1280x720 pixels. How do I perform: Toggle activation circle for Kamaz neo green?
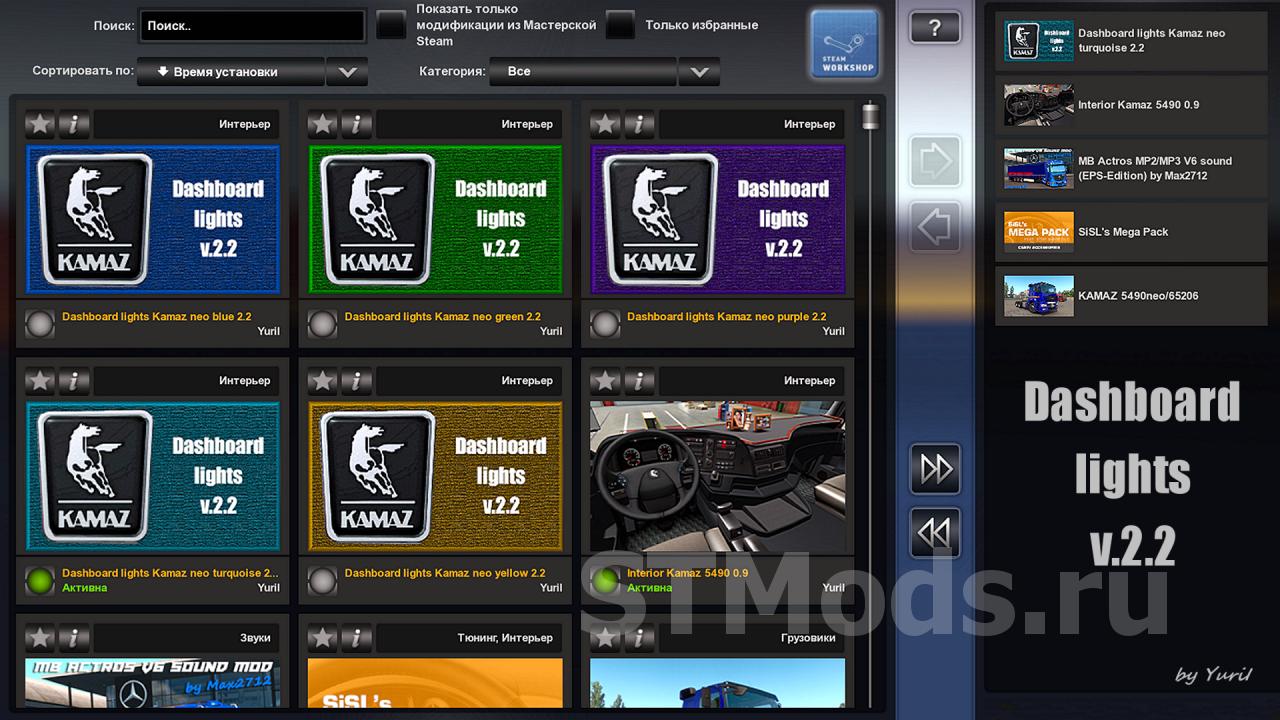322,324
